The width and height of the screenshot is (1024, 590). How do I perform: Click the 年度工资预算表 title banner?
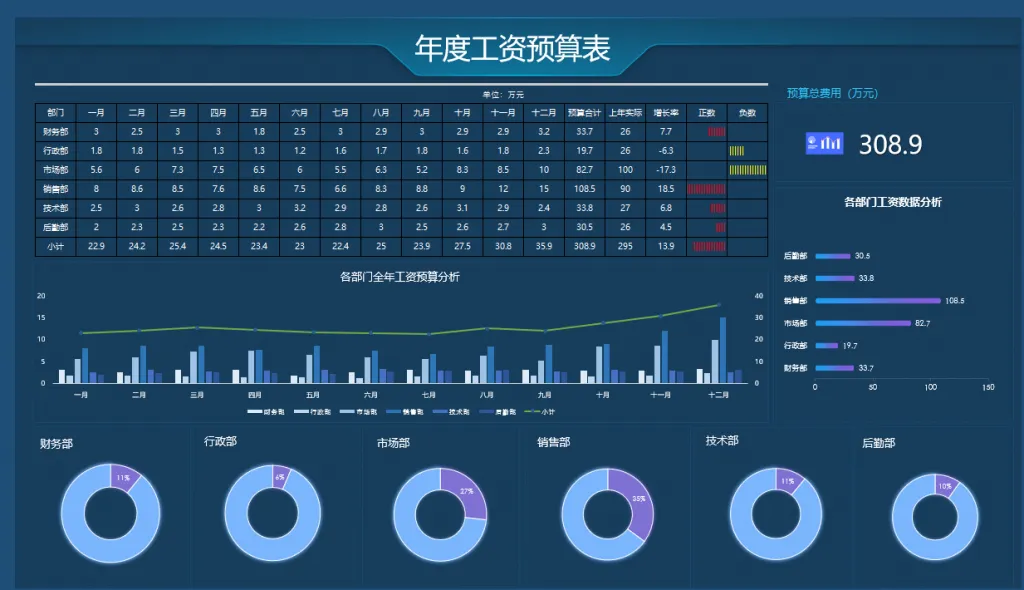click(512, 49)
